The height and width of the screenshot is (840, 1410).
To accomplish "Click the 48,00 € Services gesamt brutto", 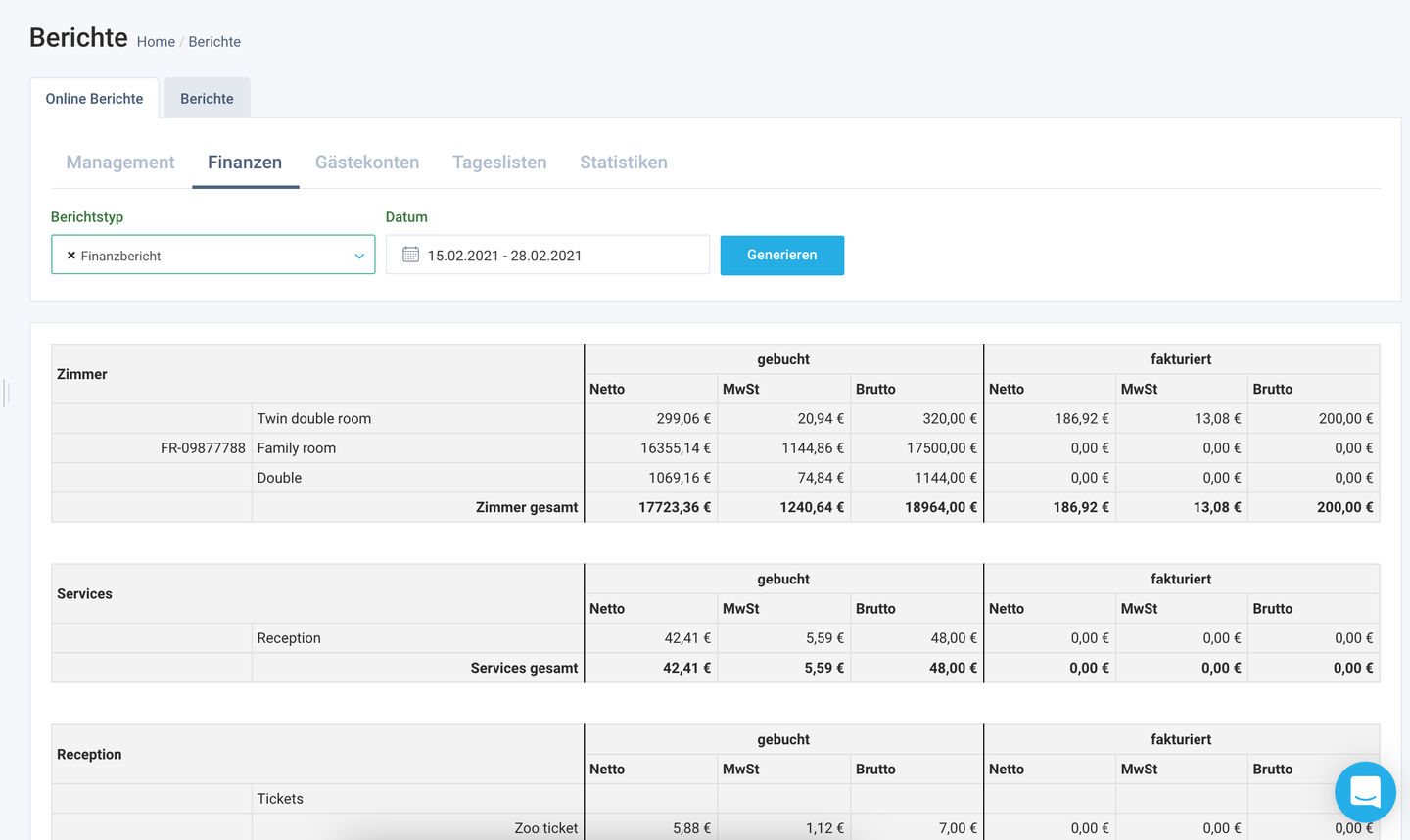I will coord(954,668).
